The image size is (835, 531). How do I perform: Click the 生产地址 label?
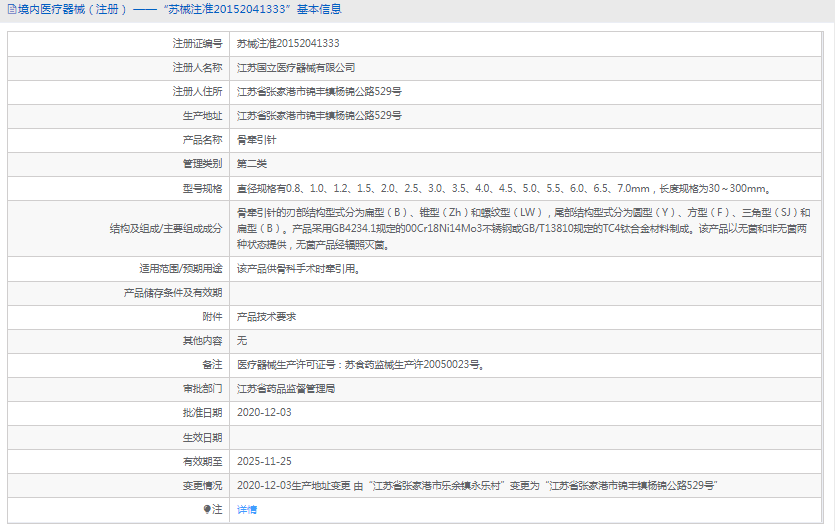[202, 116]
